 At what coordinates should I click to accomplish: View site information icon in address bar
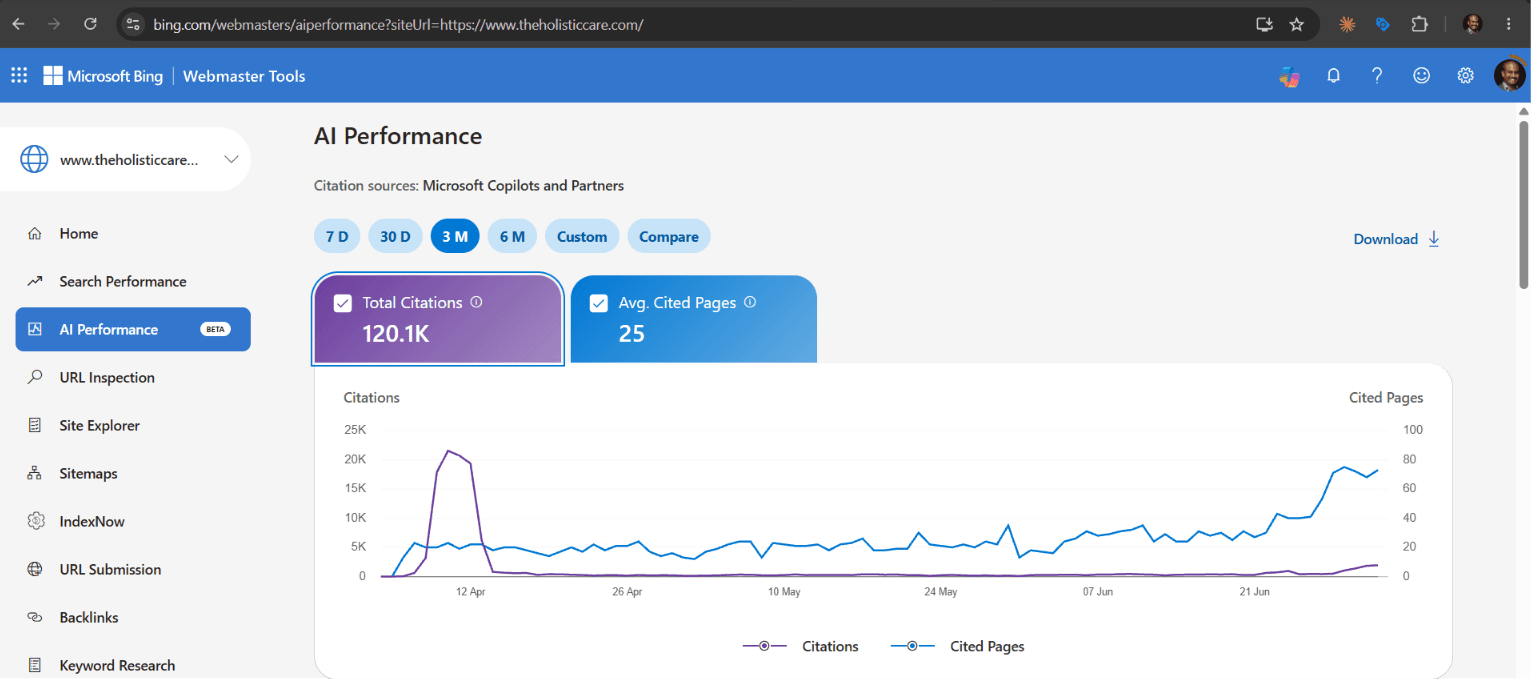pos(133,24)
